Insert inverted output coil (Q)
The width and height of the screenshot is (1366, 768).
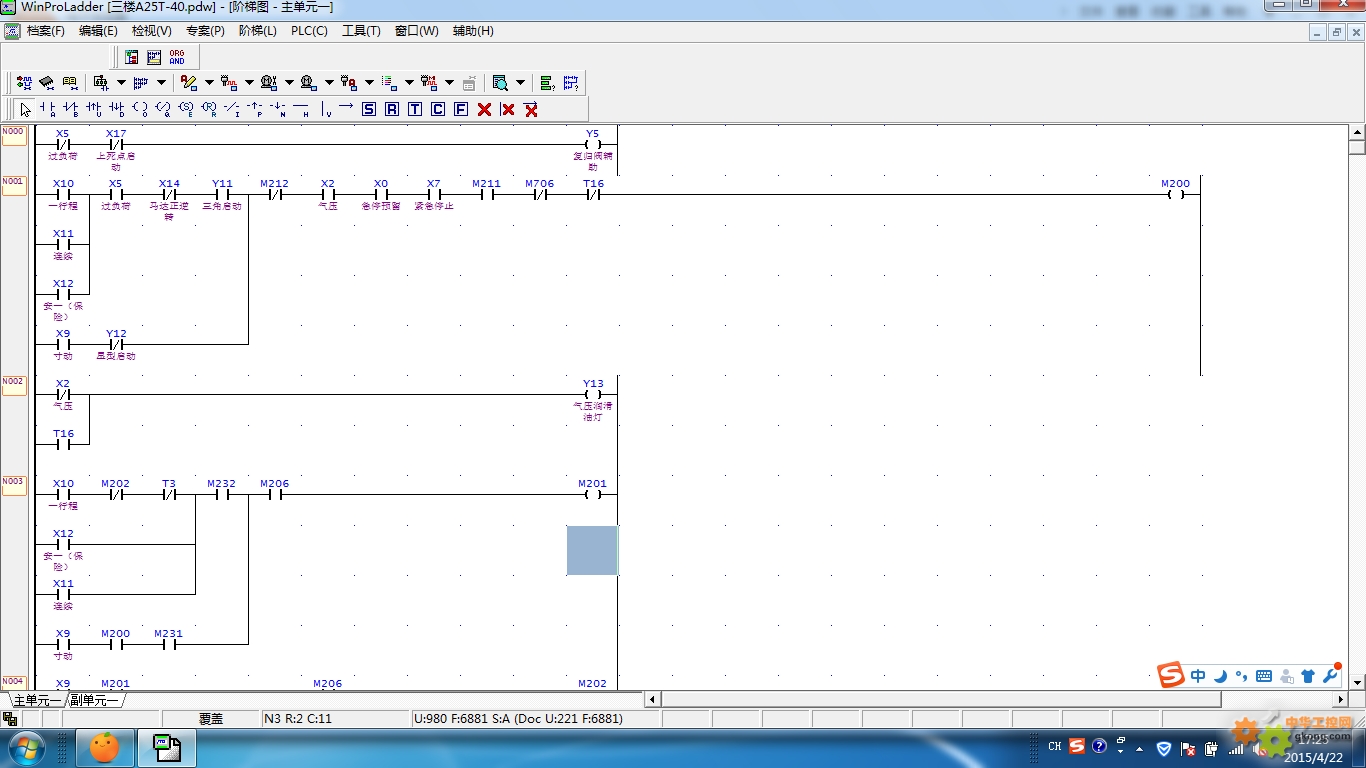click(x=162, y=109)
